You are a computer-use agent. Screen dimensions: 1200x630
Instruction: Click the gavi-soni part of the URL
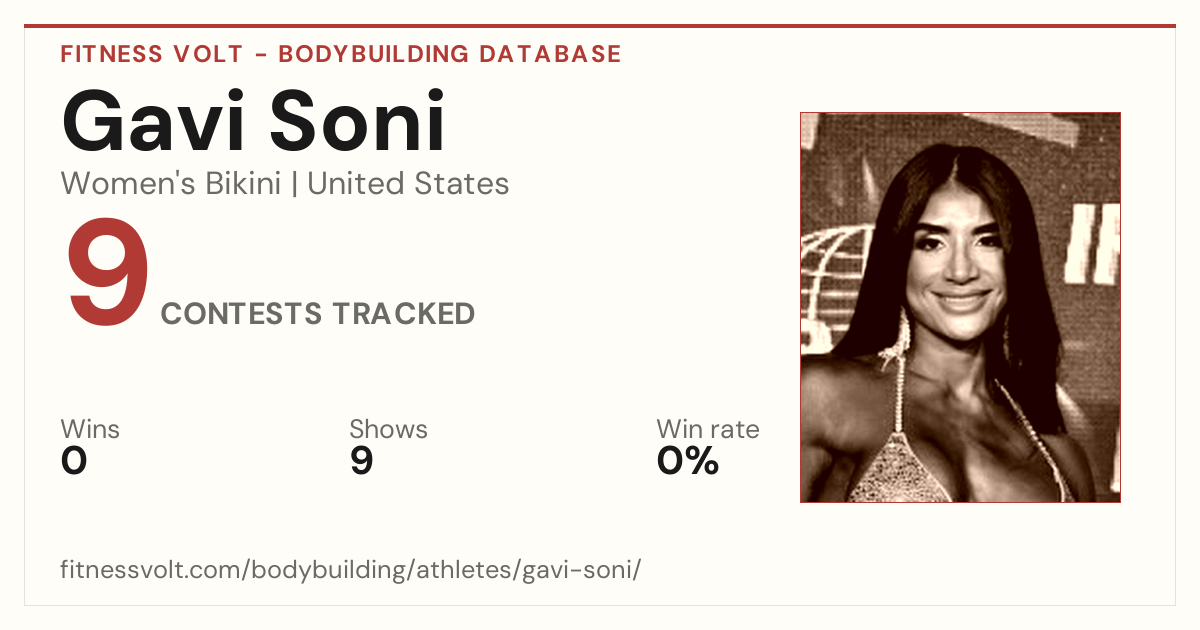581,571
